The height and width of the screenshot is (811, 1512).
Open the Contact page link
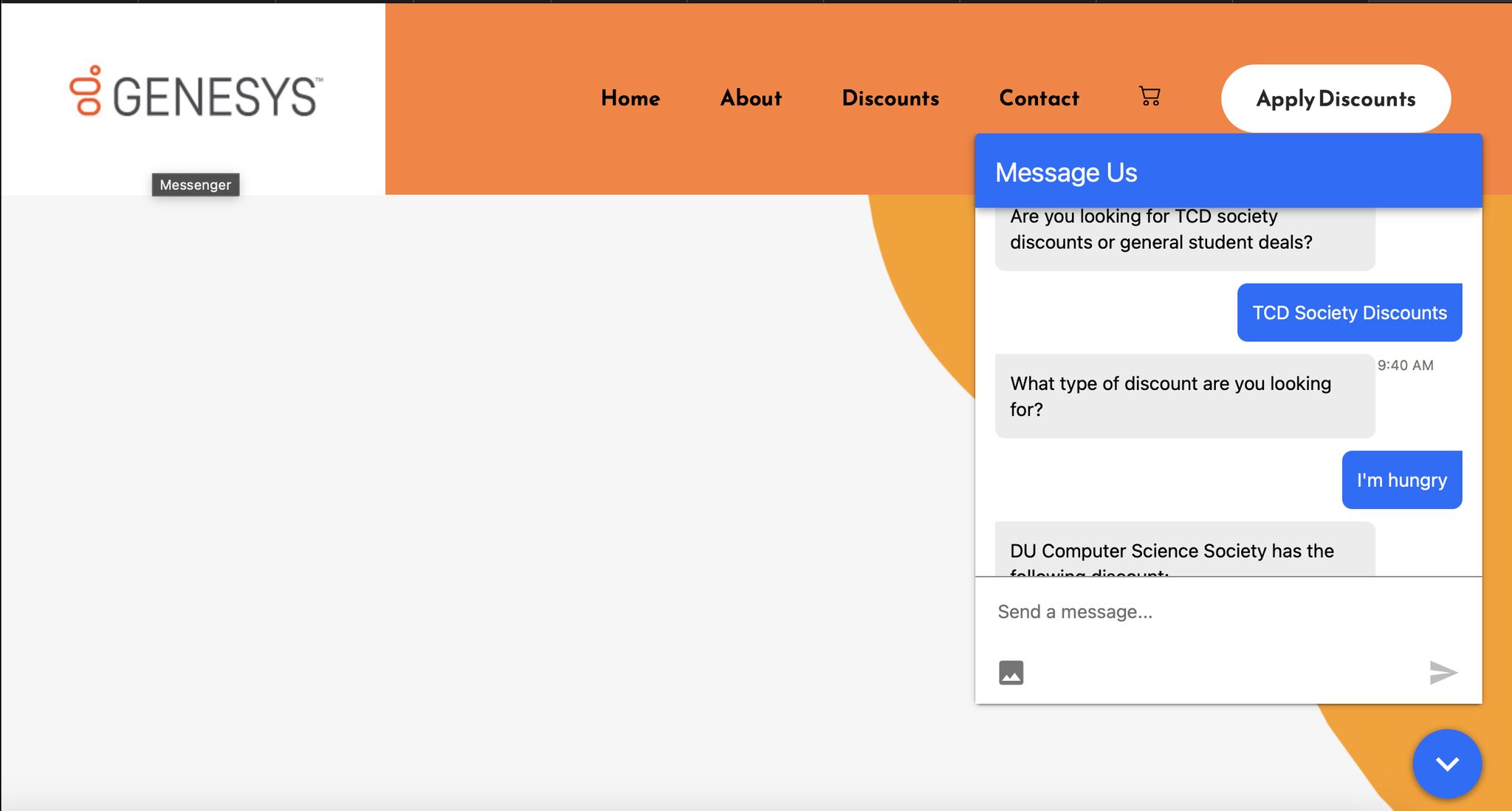tap(1039, 98)
